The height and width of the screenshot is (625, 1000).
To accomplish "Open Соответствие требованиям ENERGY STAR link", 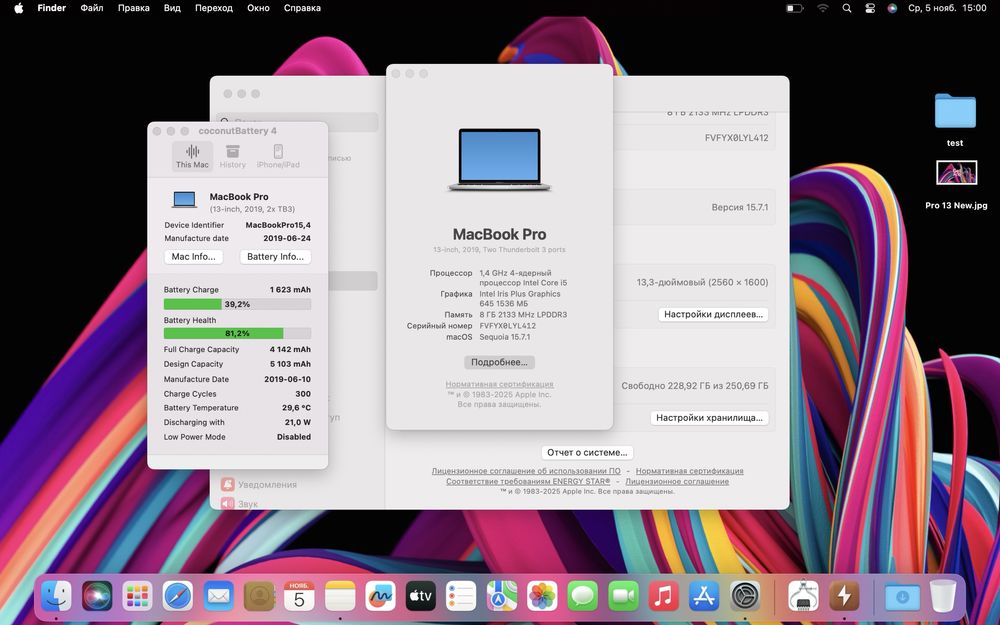I will (x=528, y=482).
